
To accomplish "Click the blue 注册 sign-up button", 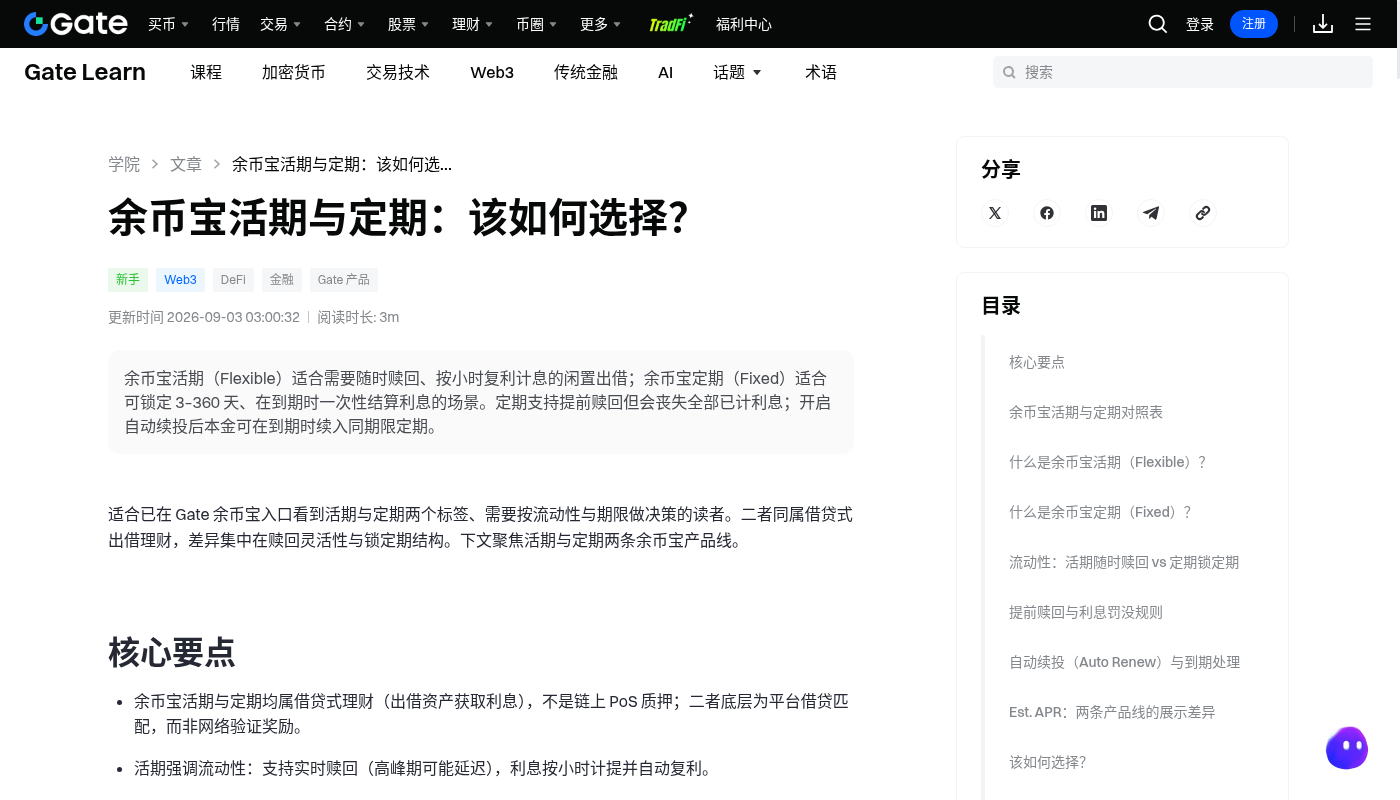I will point(1254,24).
